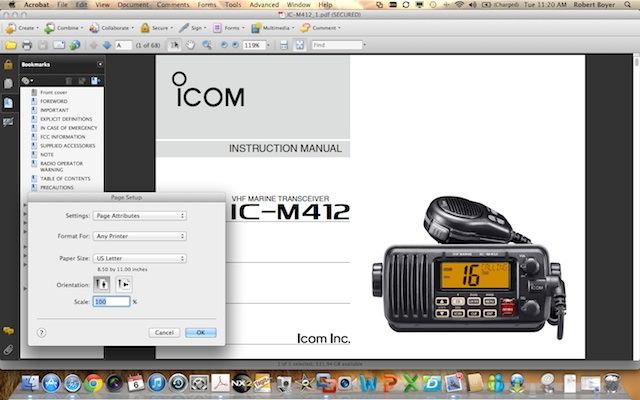Open the Forms task button
The height and width of the screenshot is (400, 640).
228,28
